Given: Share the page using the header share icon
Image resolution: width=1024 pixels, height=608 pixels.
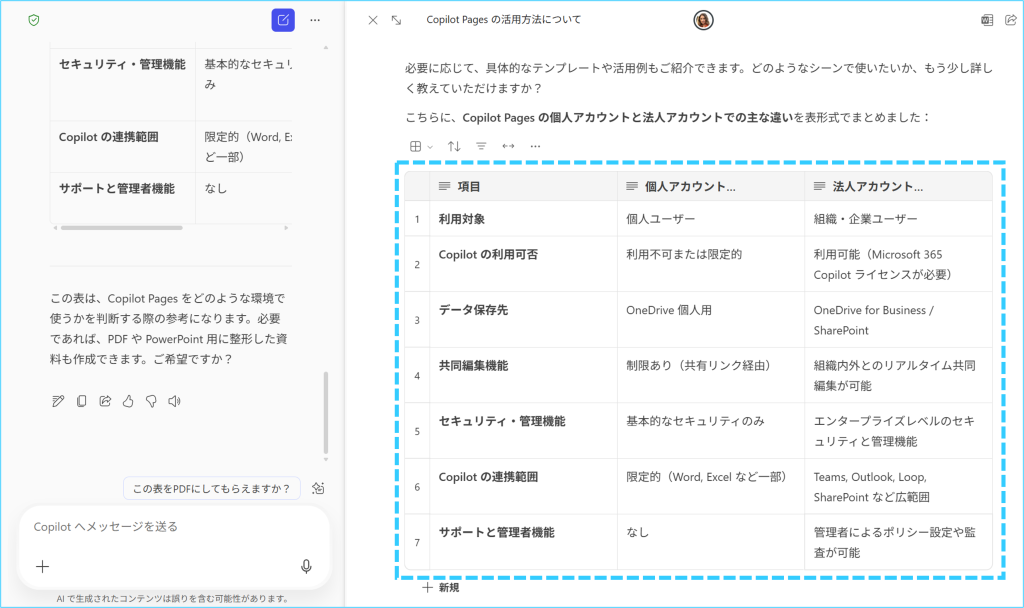Looking at the screenshot, I should pos(1010,20).
